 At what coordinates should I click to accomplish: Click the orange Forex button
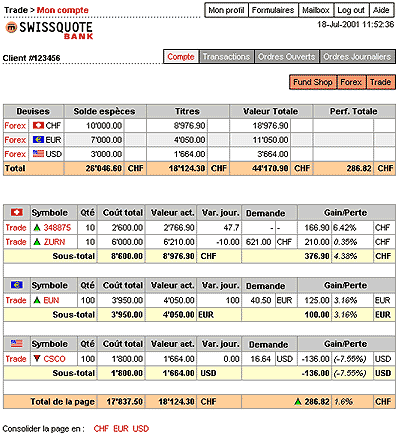click(x=351, y=82)
